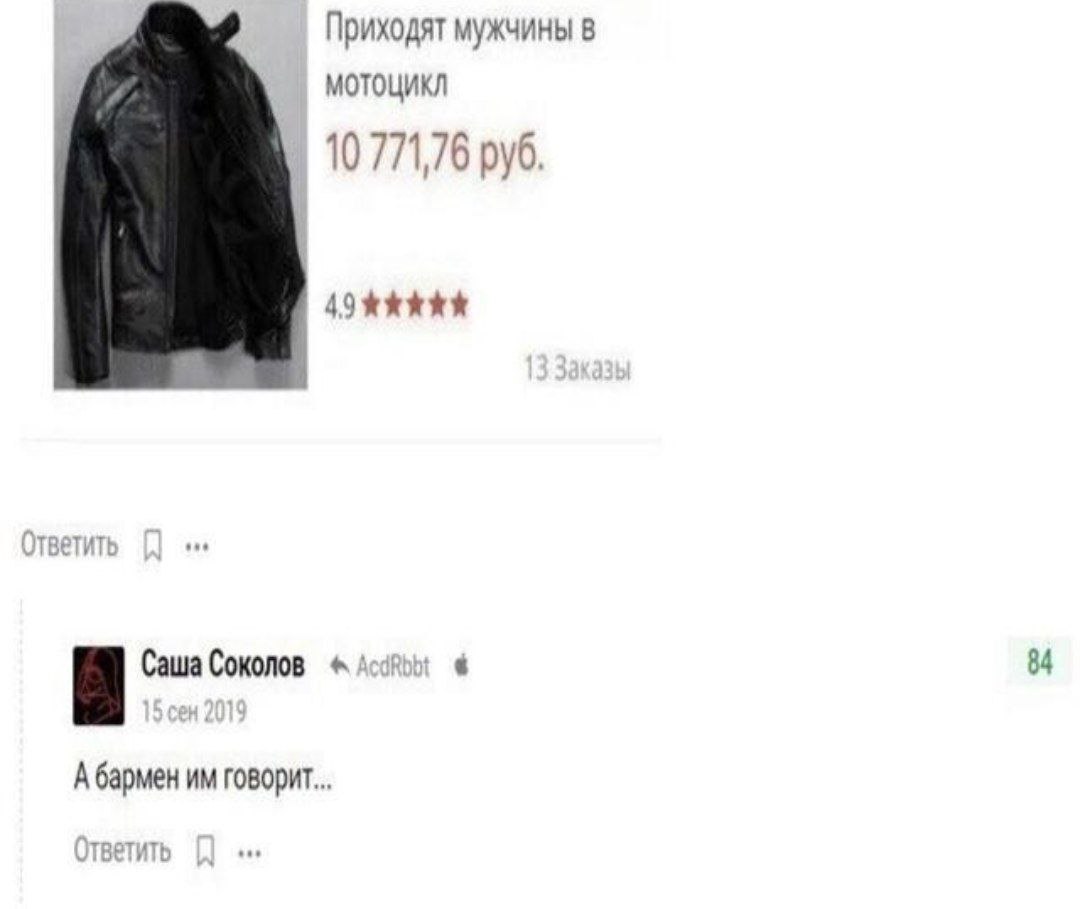Click Ответить under the first comment
Screen dimensions: 1080x909
point(70,545)
